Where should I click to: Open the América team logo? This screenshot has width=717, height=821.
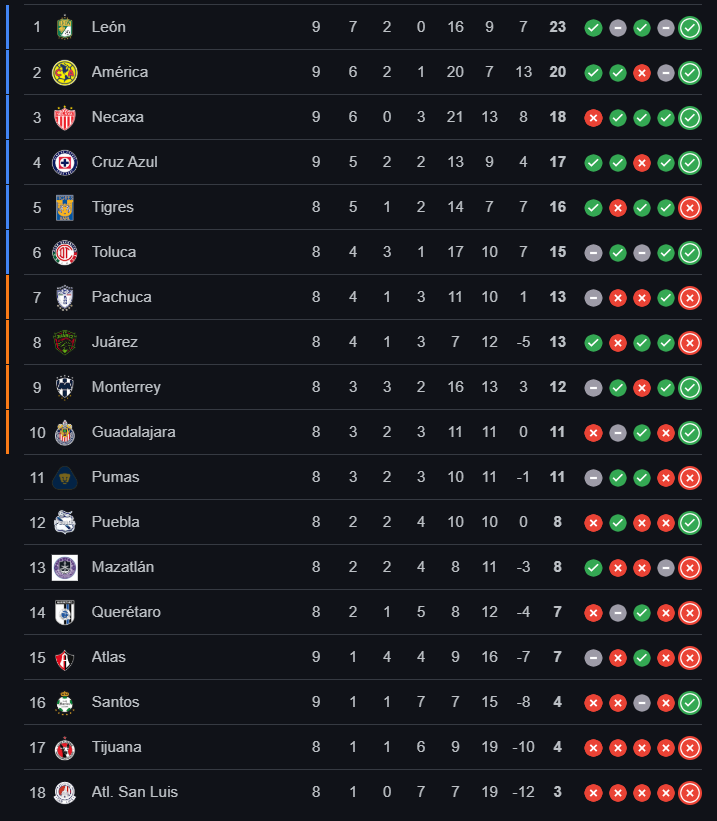[x=64, y=72]
